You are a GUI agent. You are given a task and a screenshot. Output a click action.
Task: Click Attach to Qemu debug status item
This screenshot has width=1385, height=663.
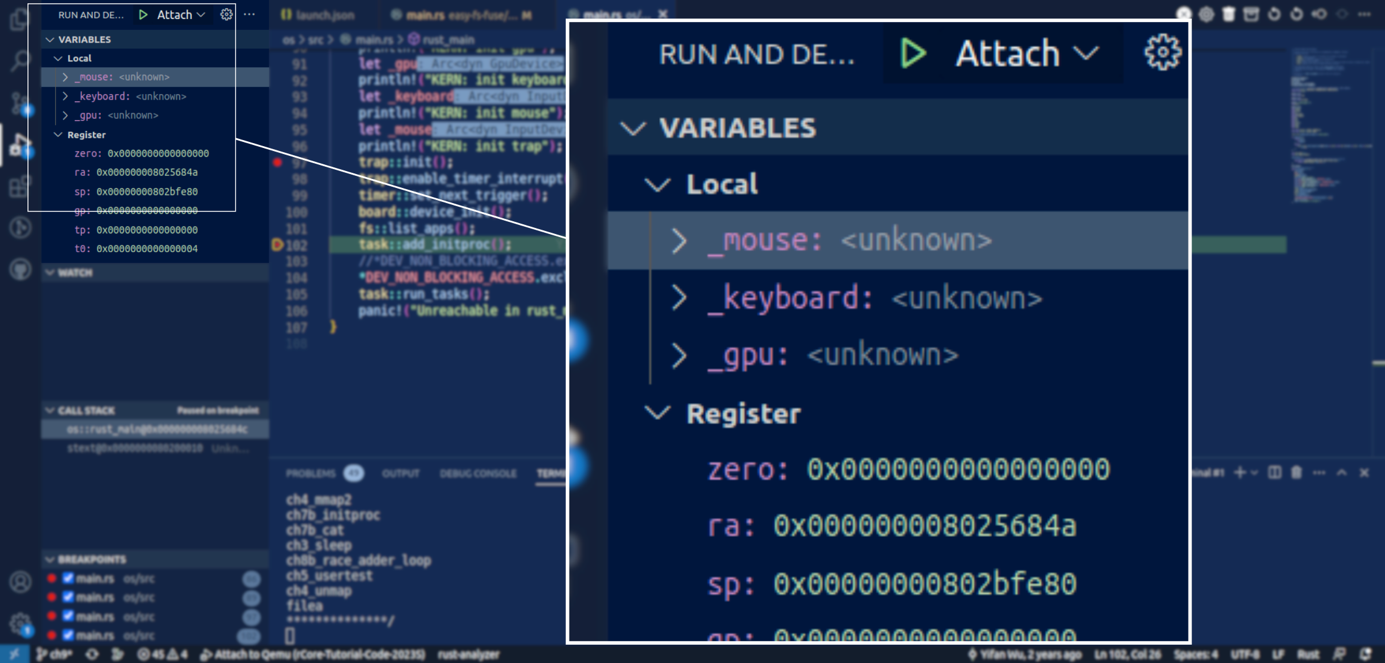(313, 654)
